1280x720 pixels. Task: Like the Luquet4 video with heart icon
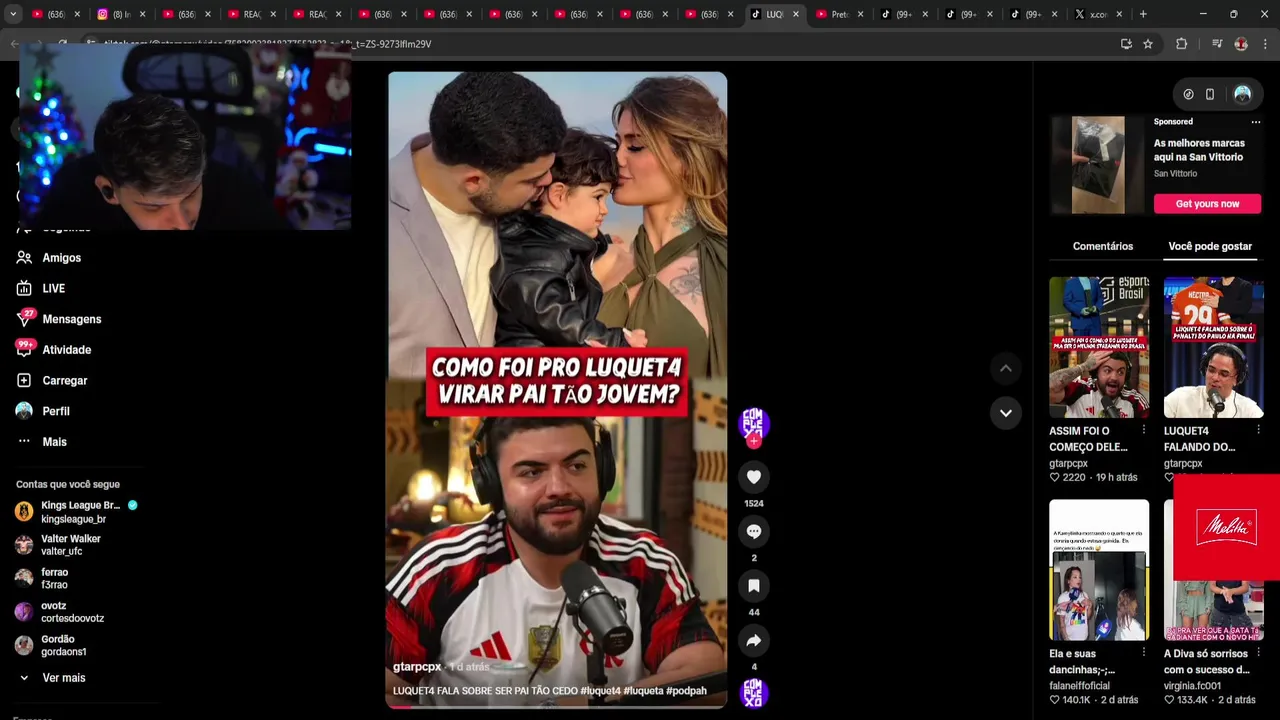[754, 477]
